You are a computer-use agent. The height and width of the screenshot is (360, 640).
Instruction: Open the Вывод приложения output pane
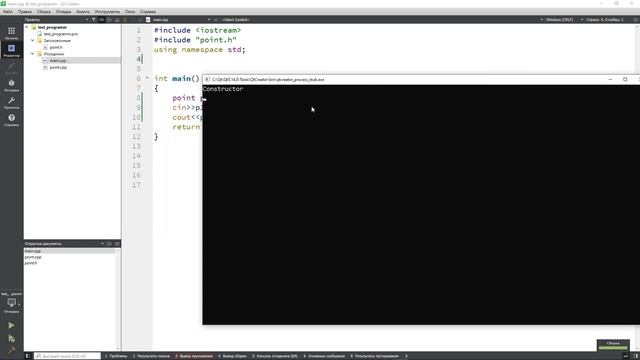click(194, 356)
